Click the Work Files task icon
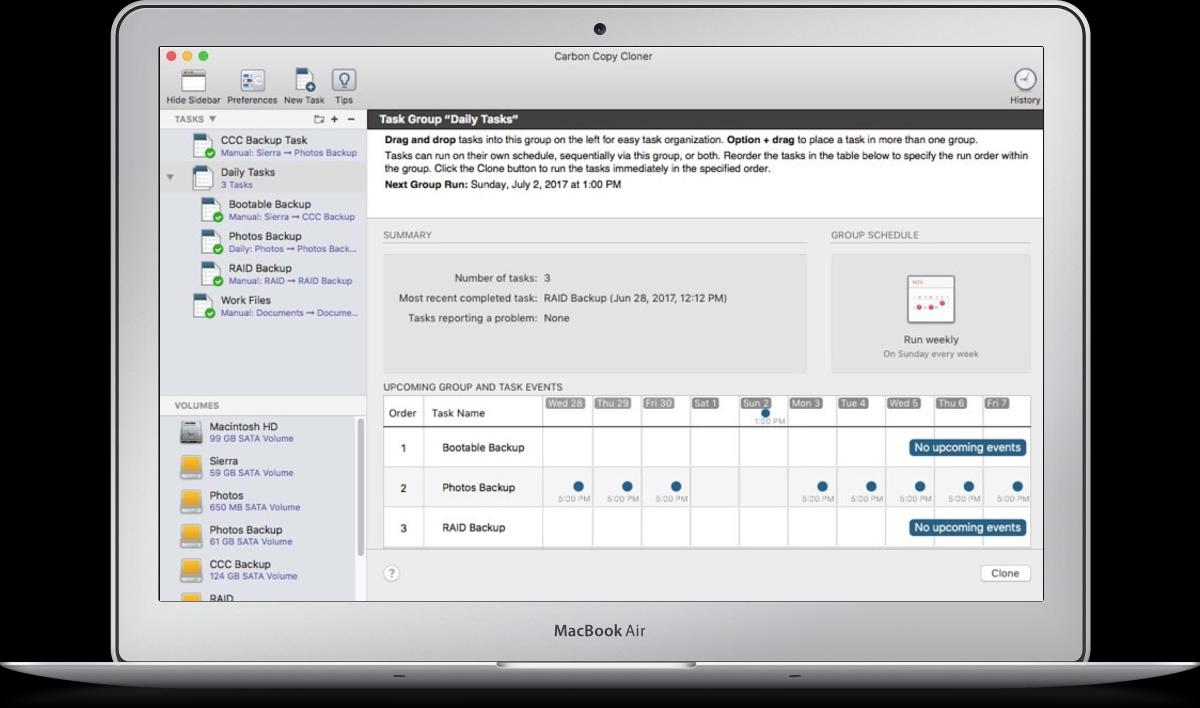The height and width of the screenshot is (708, 1200). (x=204, y=306)
